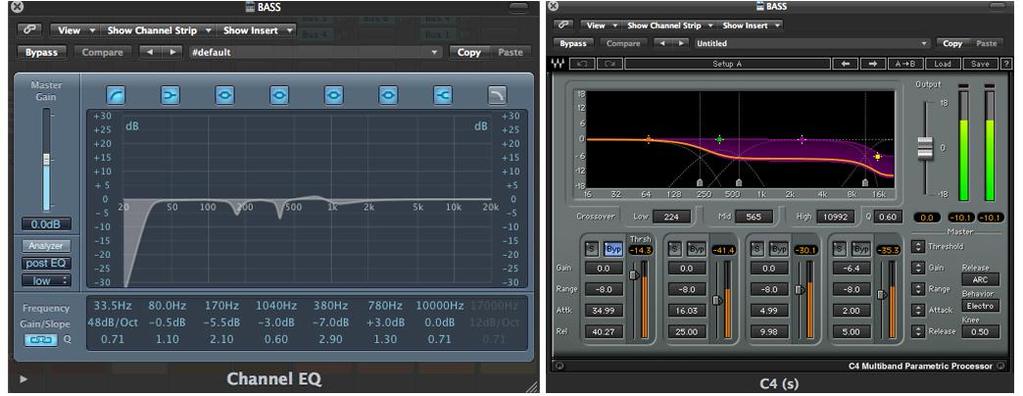Click the Electro behavior button
Image resolution: width=1023 pixels, height=396 pixels.
(980, 305)
